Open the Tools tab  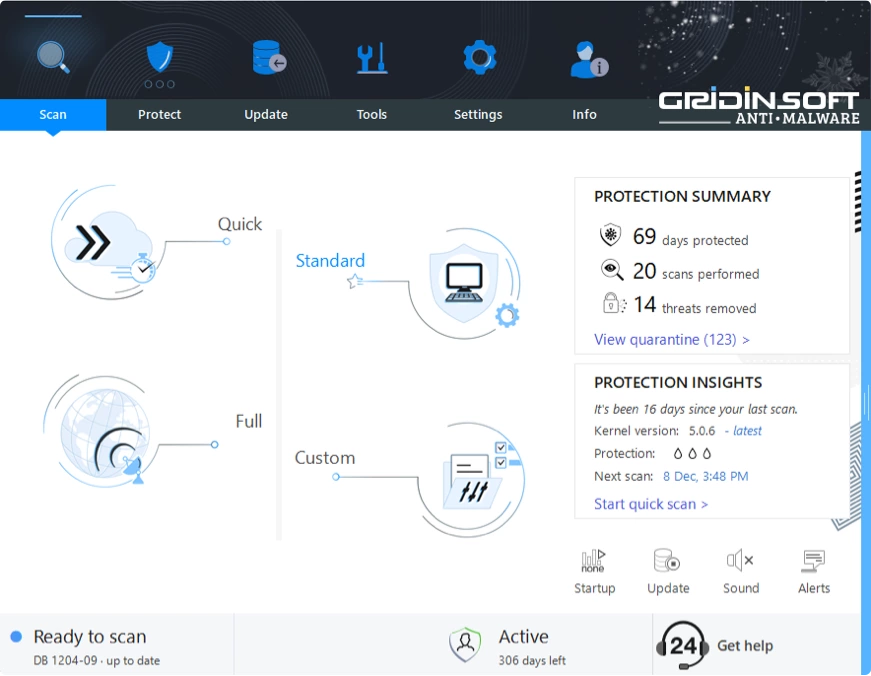coord(372,114)
